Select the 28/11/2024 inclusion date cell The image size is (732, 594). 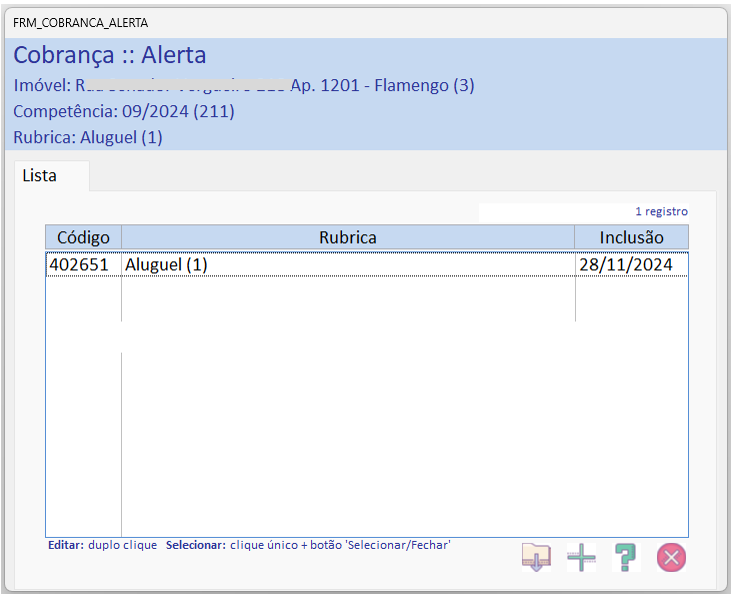pyautogui.click(x=631, y=265)
